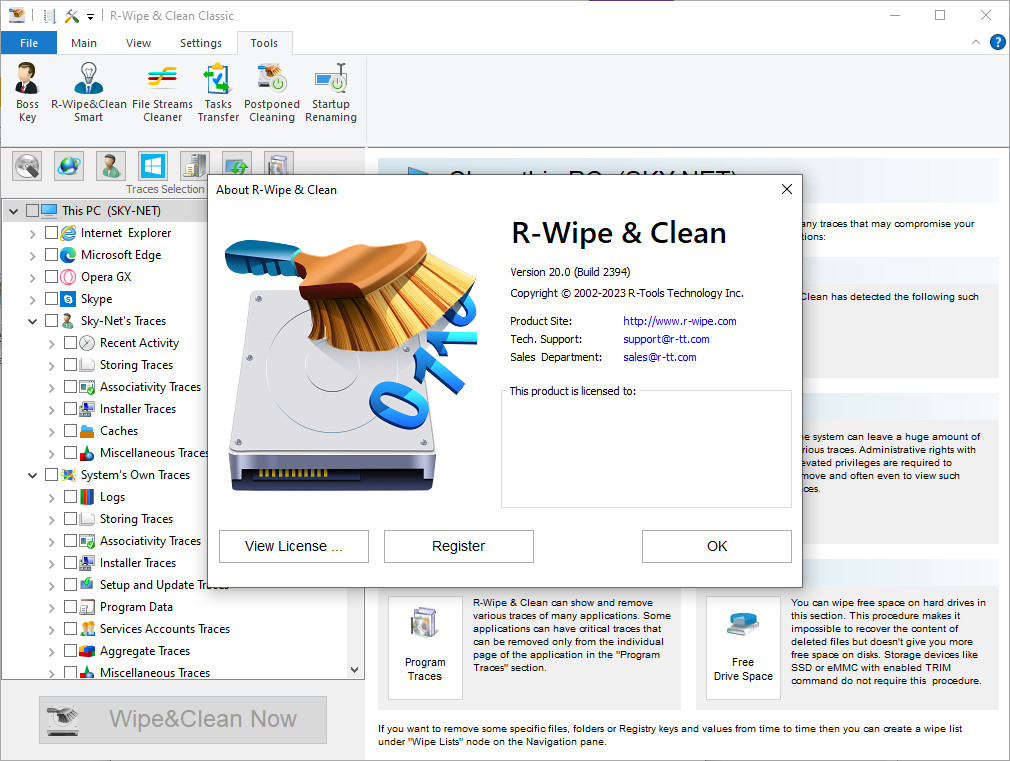The width and height of the screenshot is (1010, 761).
Task: Expand the Recent Activity node
Action: pos(52,344)
